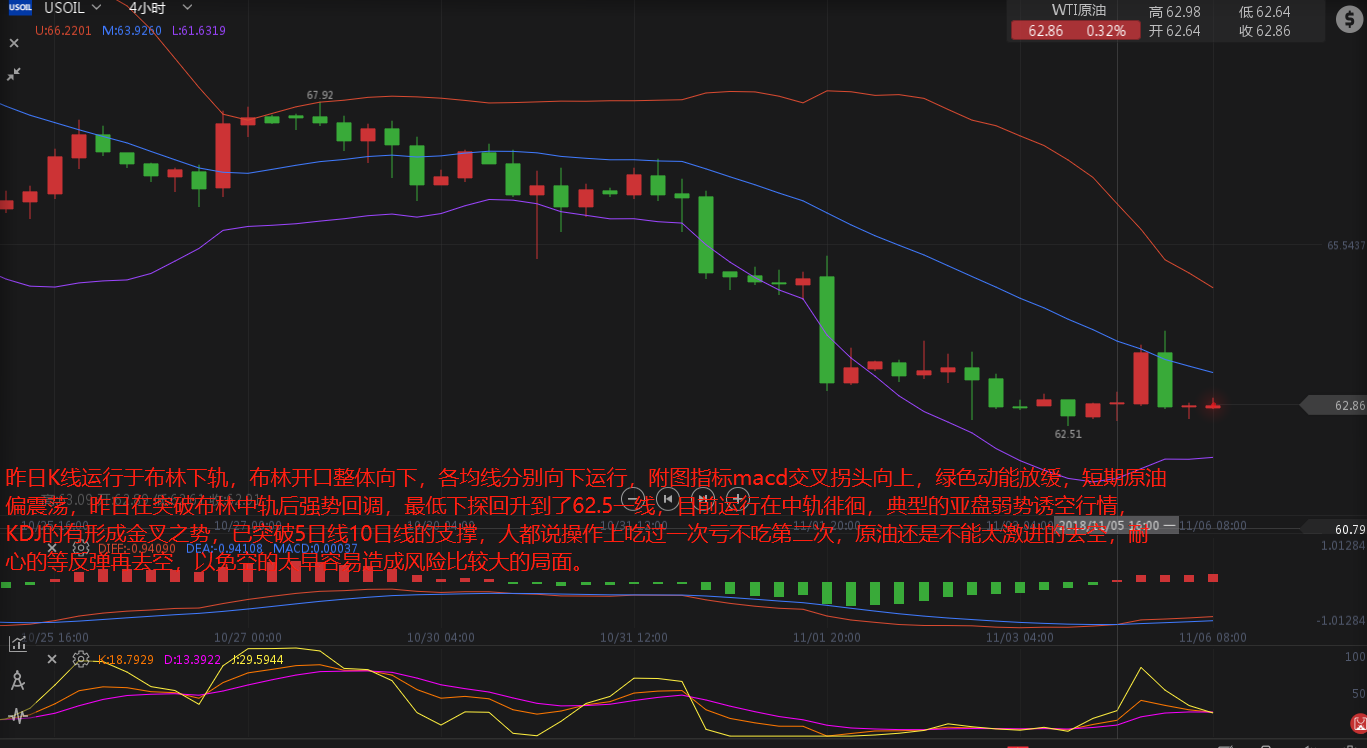Click the 62.51 low price label
This screenshot has width=1367, height=748.
coord(1068,434)
